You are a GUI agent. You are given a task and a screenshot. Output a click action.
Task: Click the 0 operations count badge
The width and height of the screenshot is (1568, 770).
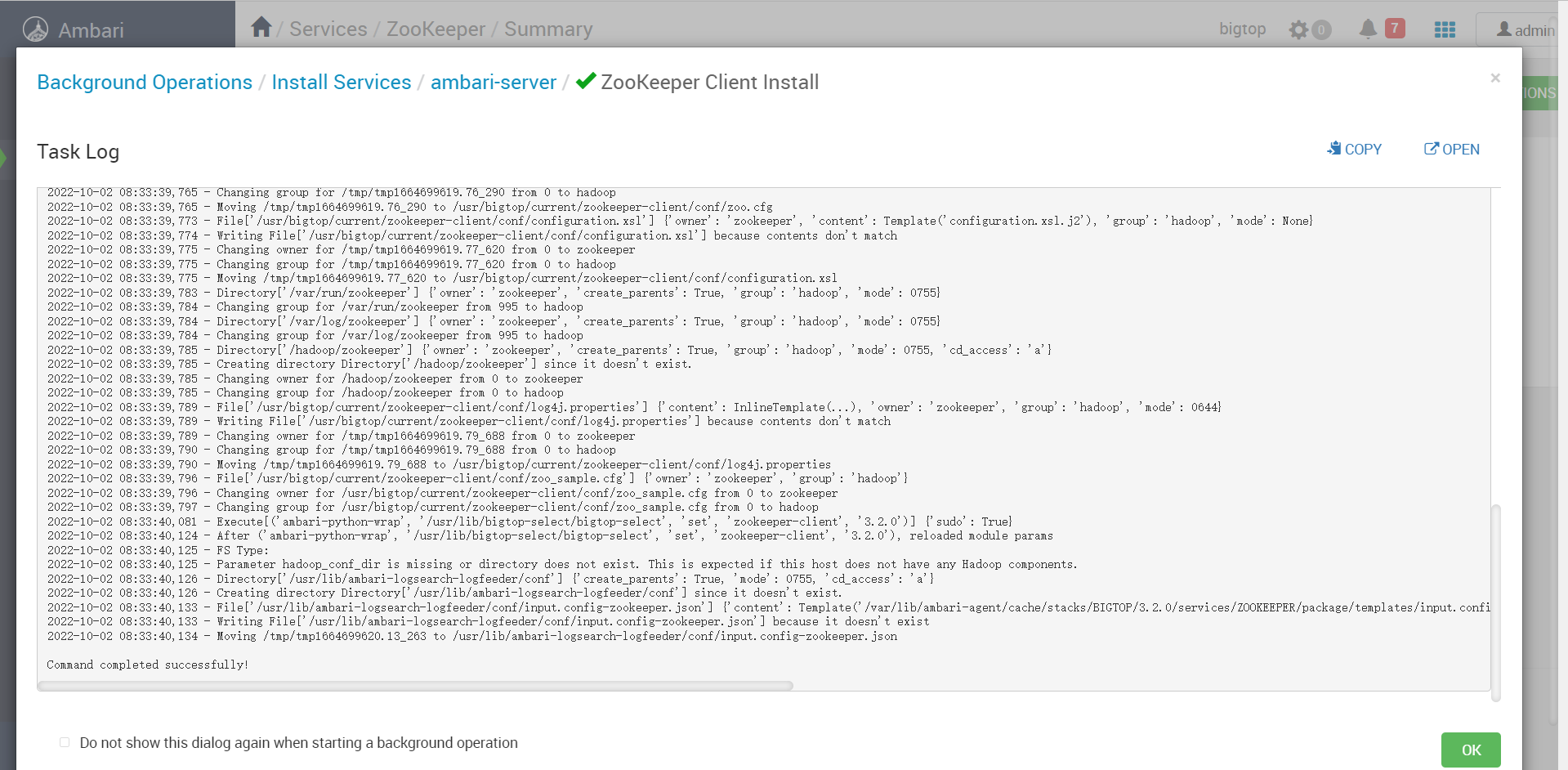[x=1321, y=30]
